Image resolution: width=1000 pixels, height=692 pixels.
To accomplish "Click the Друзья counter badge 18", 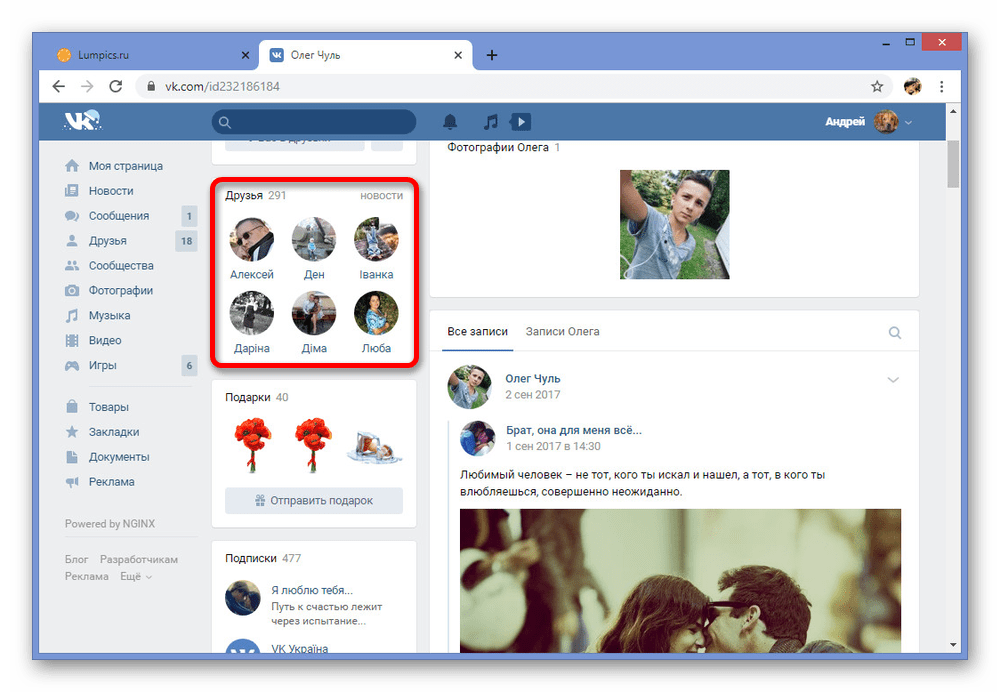I will 186,241.
